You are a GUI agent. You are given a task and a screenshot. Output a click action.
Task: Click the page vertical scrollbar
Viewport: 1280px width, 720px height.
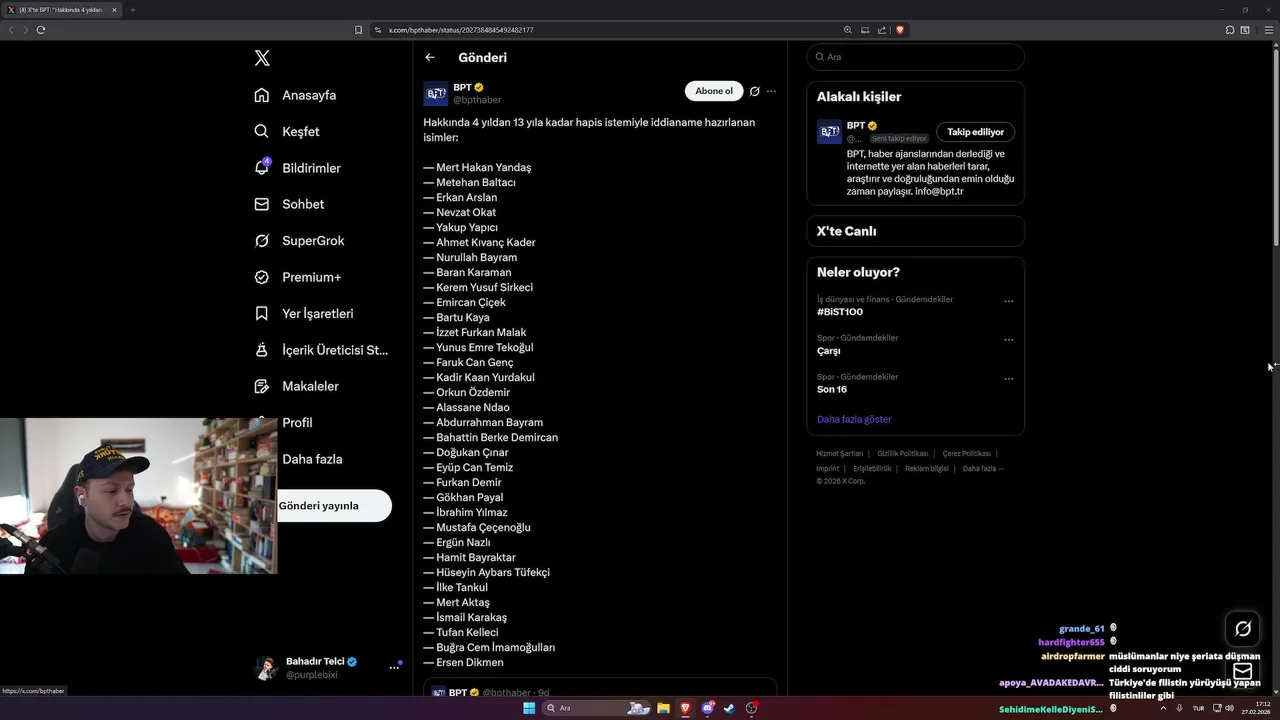[1275, 145]
